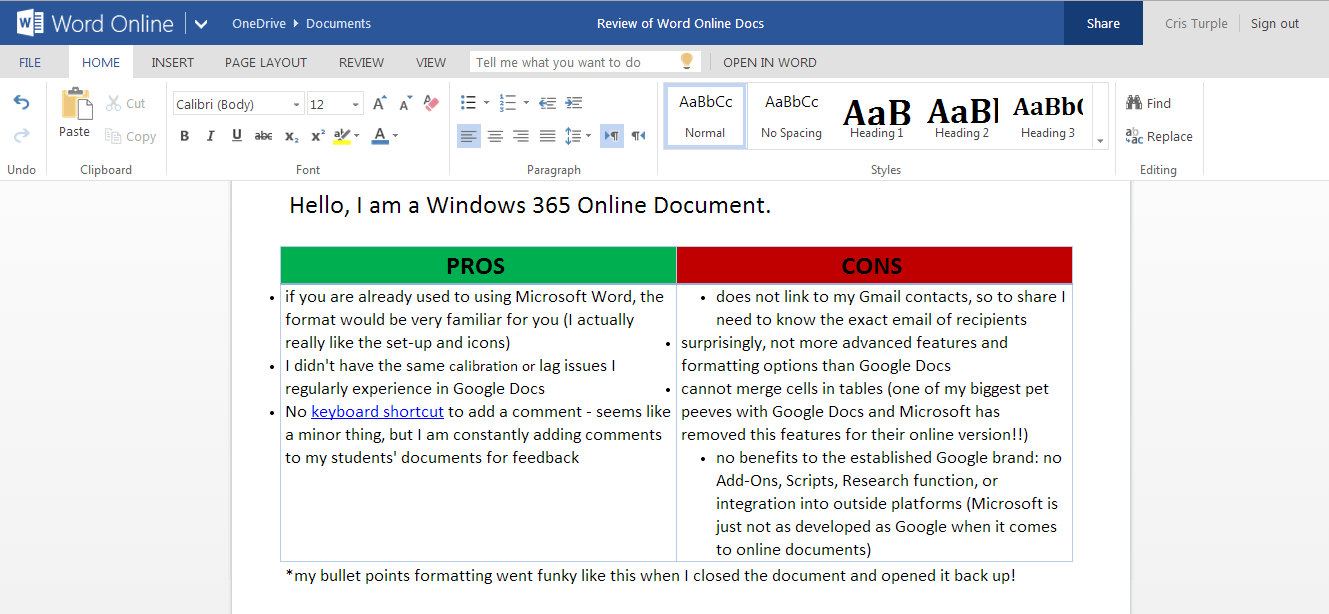This screenshot has height=614, width=1329.
Task: Increase the paragraph indent
Action: 573,103
